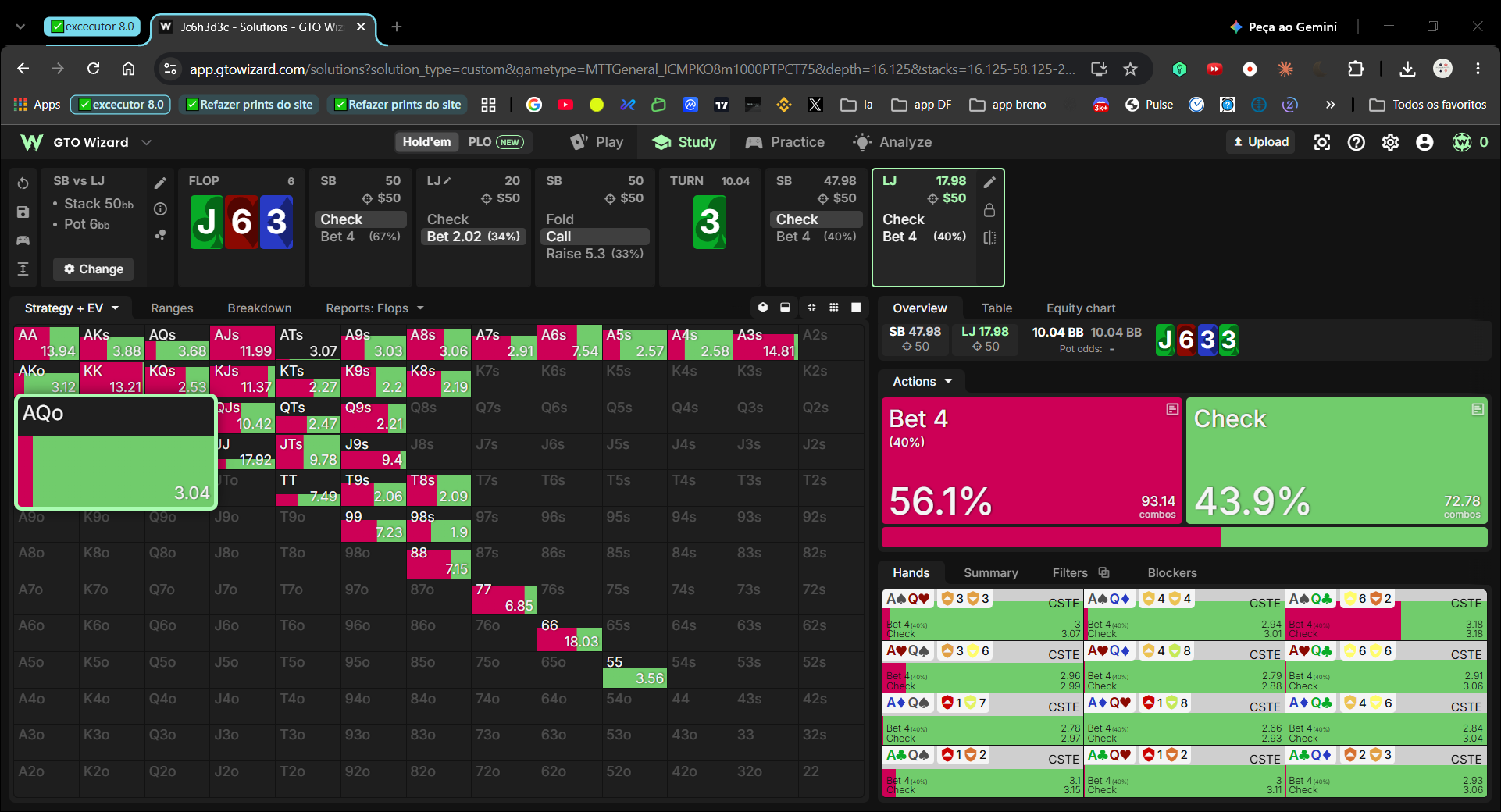Open the Strategy + EV dropdown
The height and width of the screenshot is (812, 1501).
[x=72, y=308]
